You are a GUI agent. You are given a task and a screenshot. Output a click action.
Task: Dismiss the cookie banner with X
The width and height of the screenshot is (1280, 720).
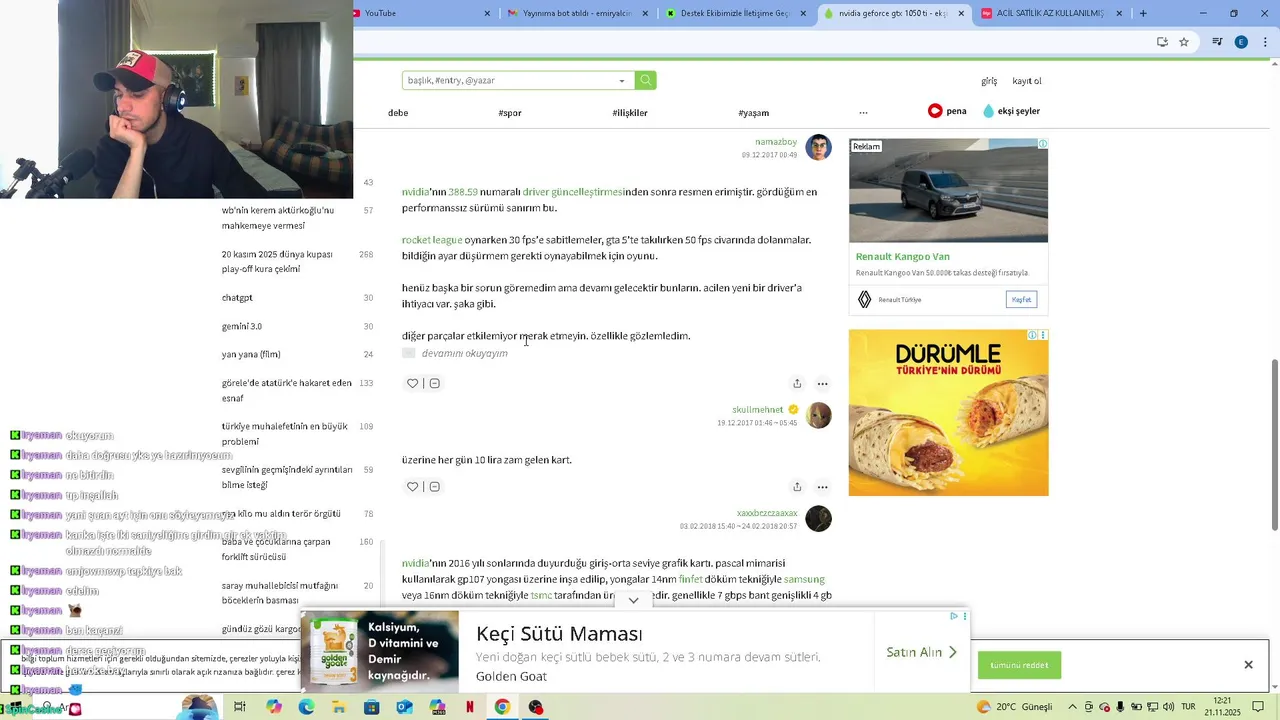(x=1248, y=665)
